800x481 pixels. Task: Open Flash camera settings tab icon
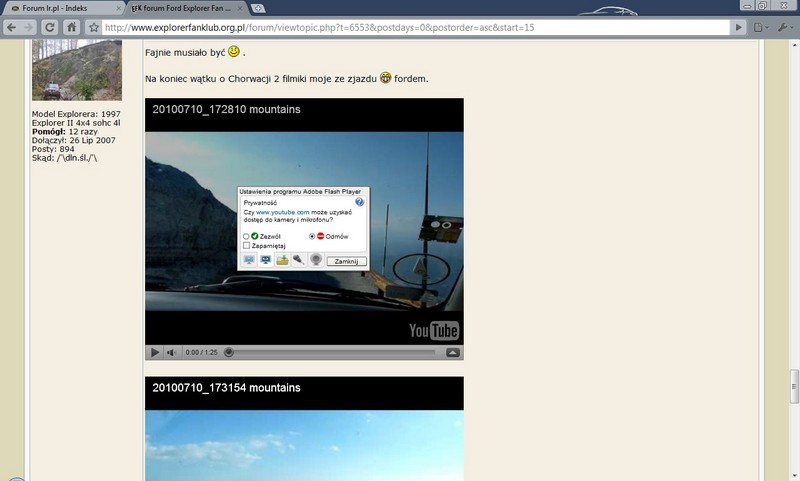[x=315, y=260]
